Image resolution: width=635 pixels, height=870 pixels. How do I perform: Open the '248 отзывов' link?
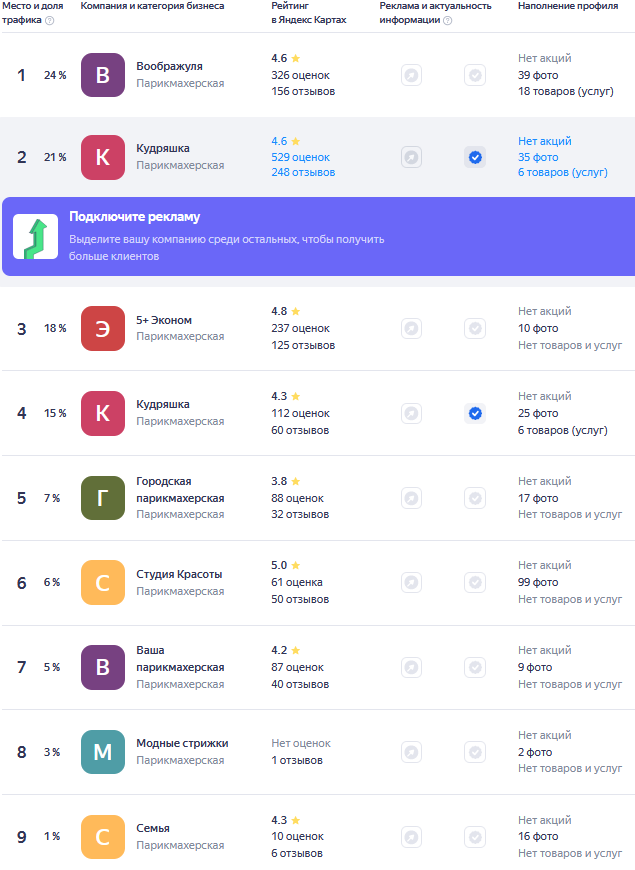pos(303,173)
